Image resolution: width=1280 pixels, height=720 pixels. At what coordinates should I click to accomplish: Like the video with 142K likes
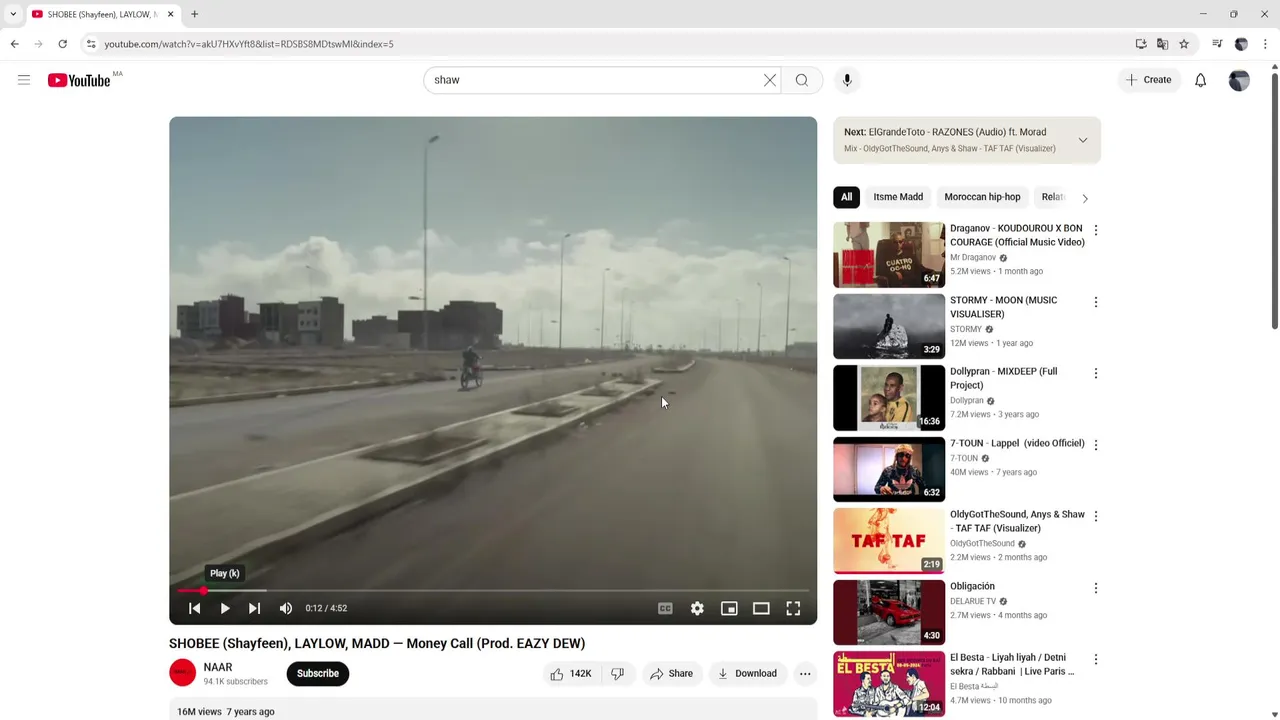pos(570,674)
